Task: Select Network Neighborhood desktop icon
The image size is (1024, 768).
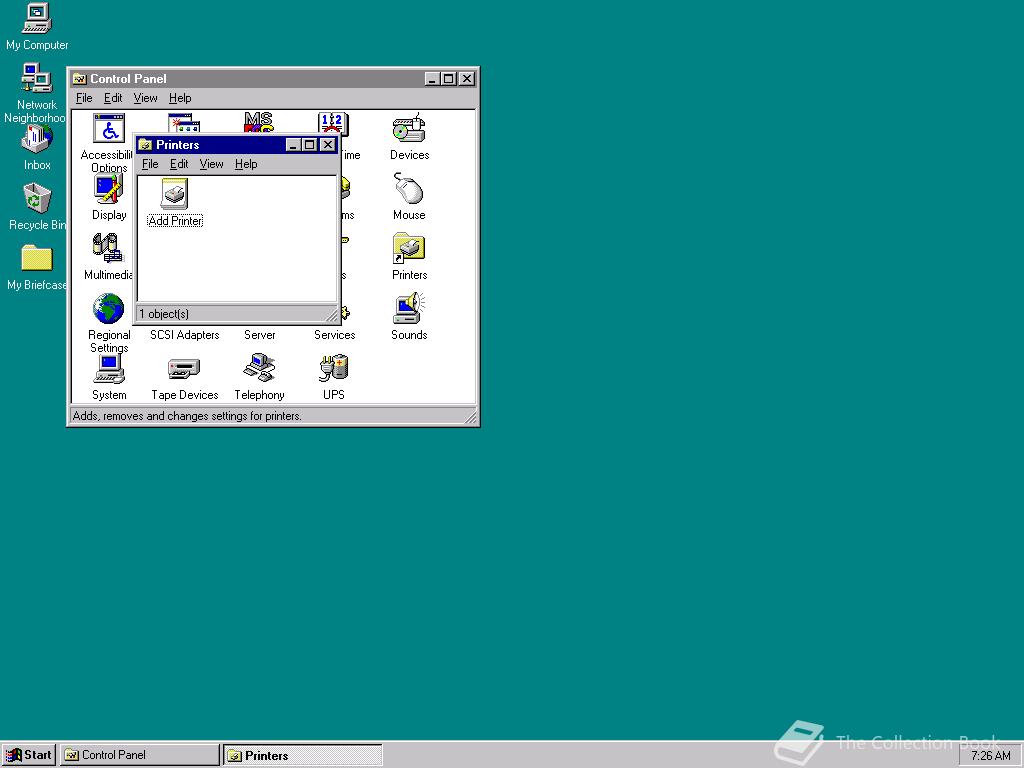Action: click(36, 78)
